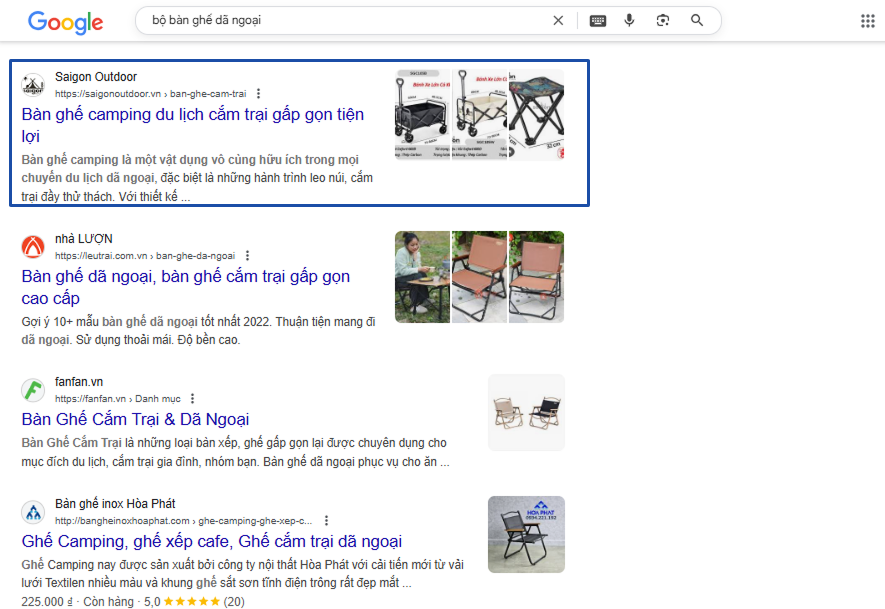Viewport: 885px width, 609px height.
Task: Open the middle brown folding chair thumbnail in the nhà LƯỢN result
Action: 480,277
